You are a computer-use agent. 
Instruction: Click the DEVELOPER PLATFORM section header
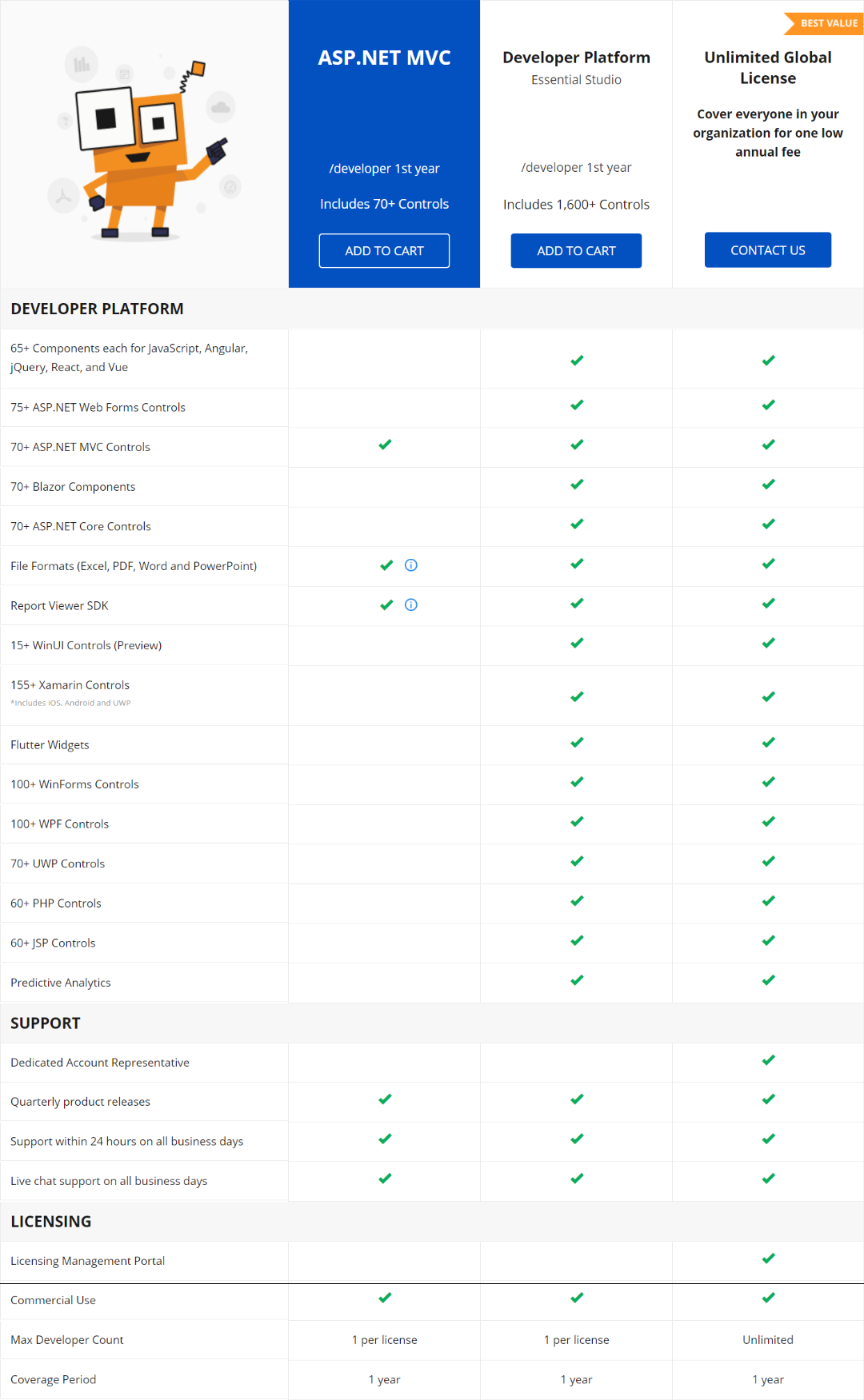pos(97,309)
